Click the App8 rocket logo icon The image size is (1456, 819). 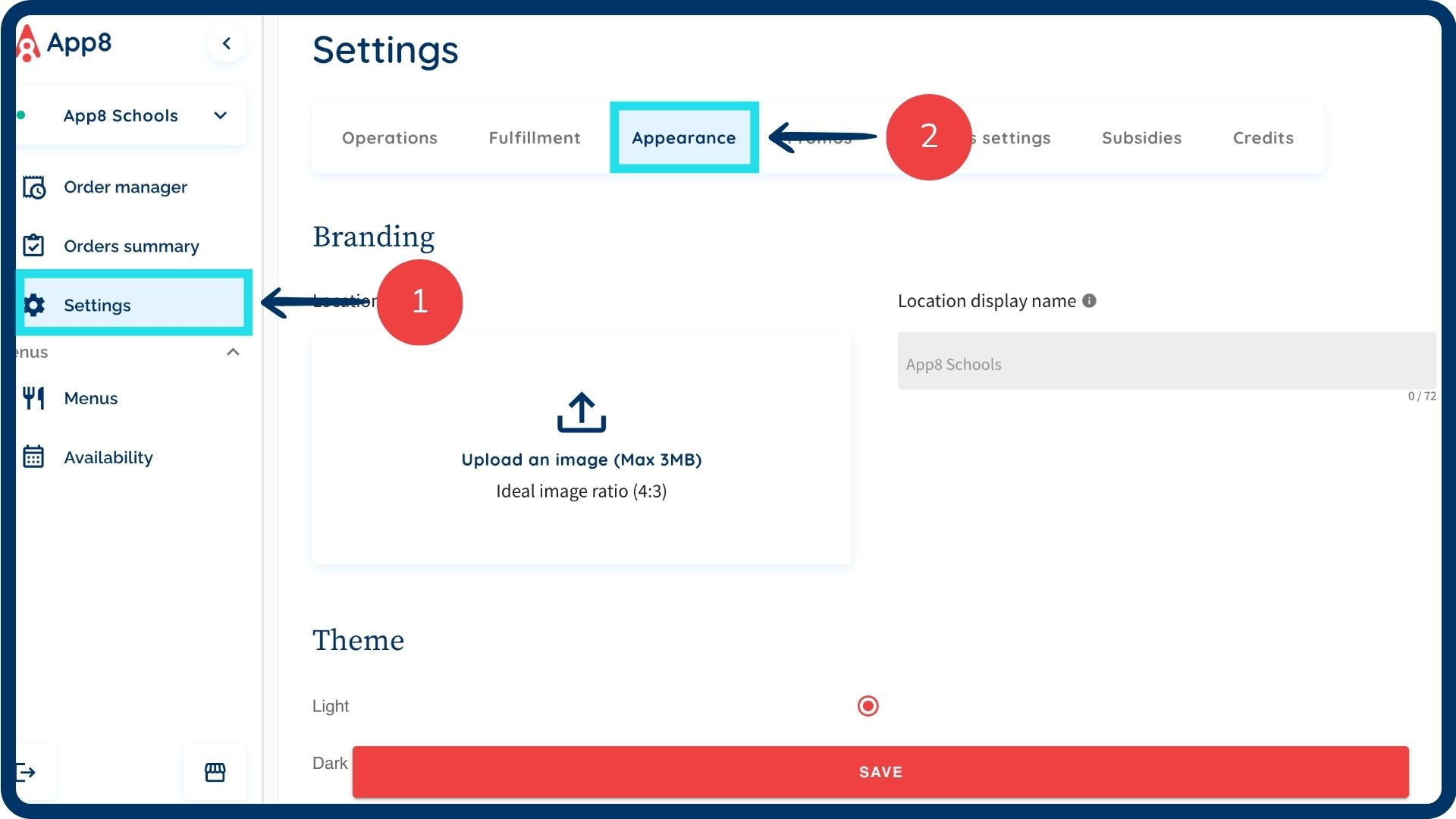click(x=27, y=43)
